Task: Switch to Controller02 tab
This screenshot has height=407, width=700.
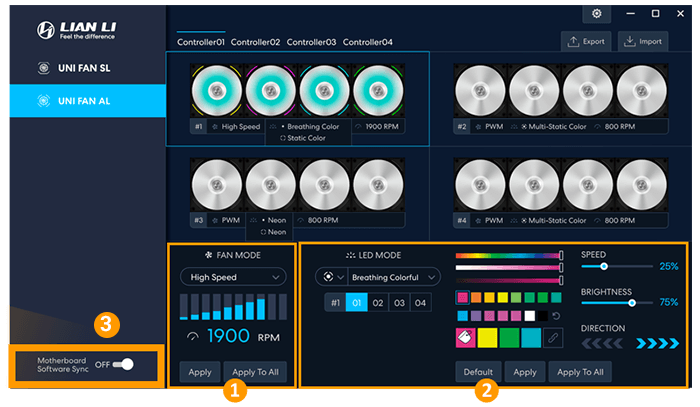Action: (256, 42)
